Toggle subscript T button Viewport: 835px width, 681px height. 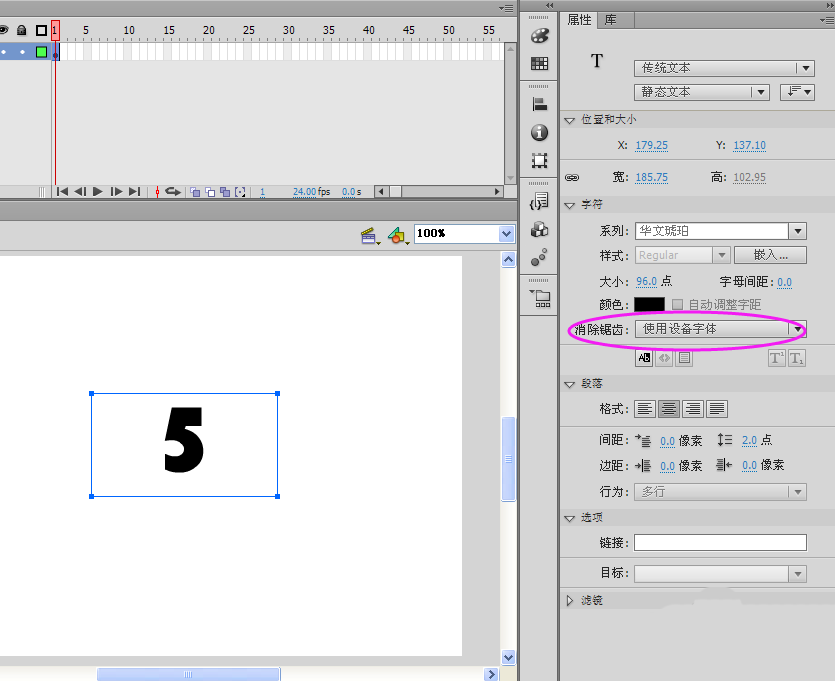tap(797, 358)
